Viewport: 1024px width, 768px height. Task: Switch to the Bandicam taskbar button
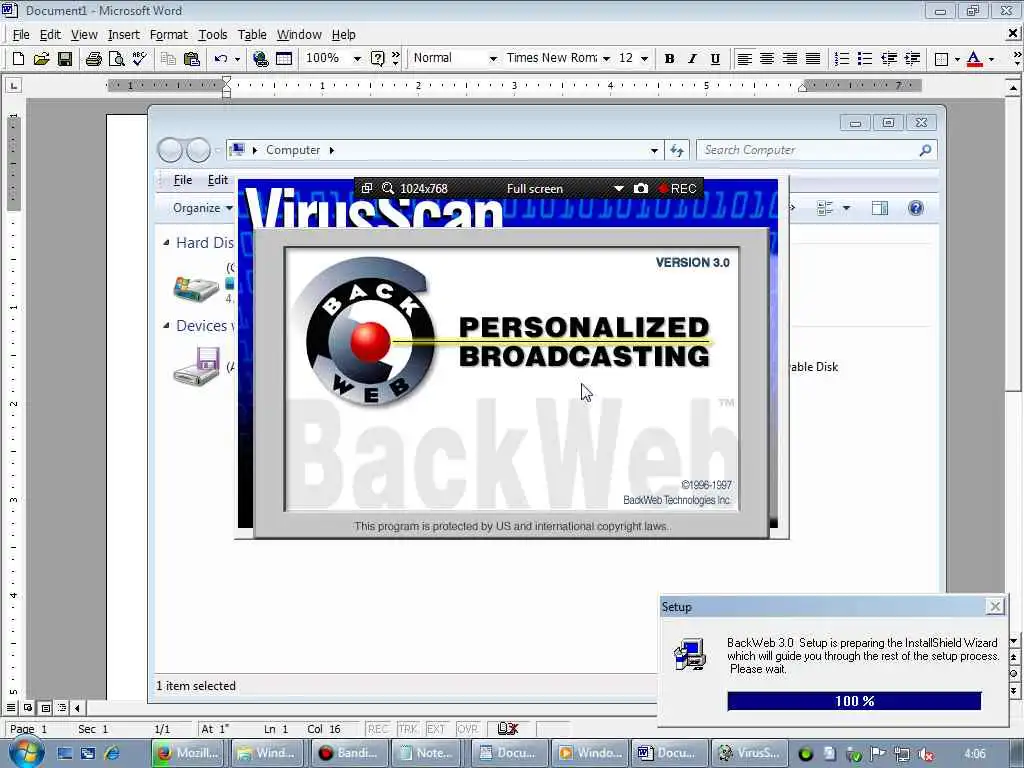(x=351, y=753)
